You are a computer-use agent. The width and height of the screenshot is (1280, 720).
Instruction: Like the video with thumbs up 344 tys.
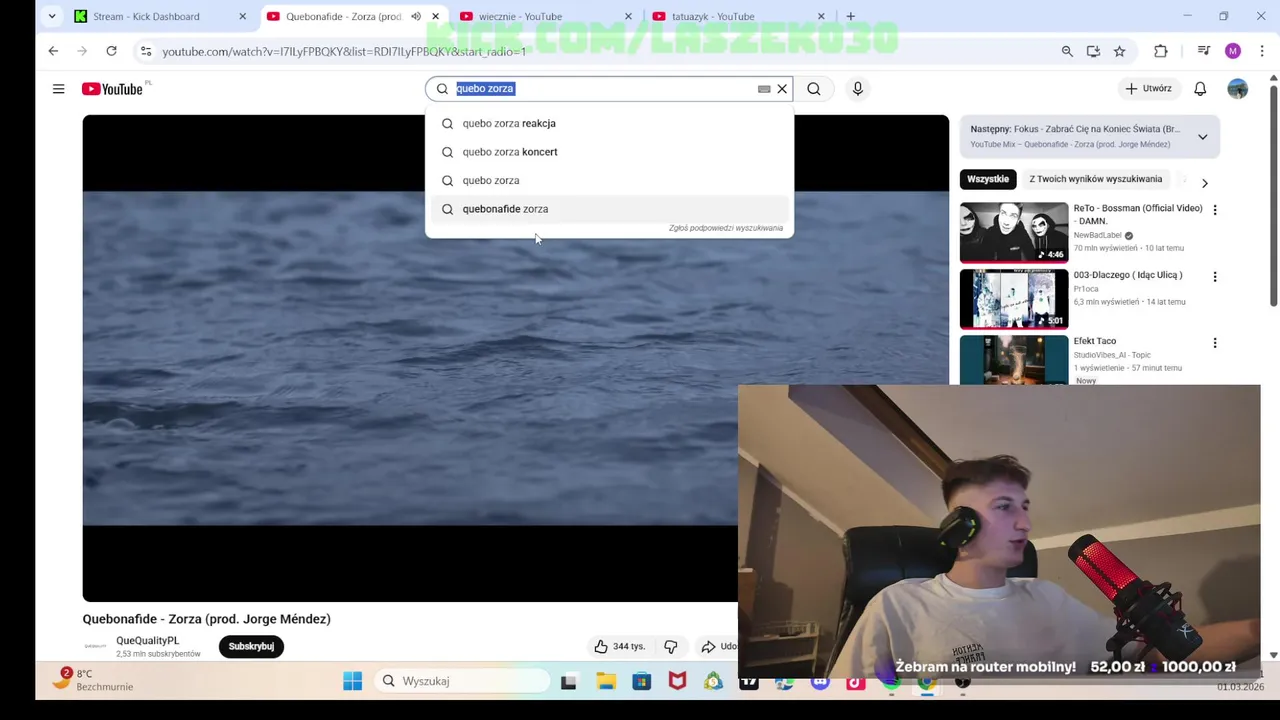tap(619, 646)
